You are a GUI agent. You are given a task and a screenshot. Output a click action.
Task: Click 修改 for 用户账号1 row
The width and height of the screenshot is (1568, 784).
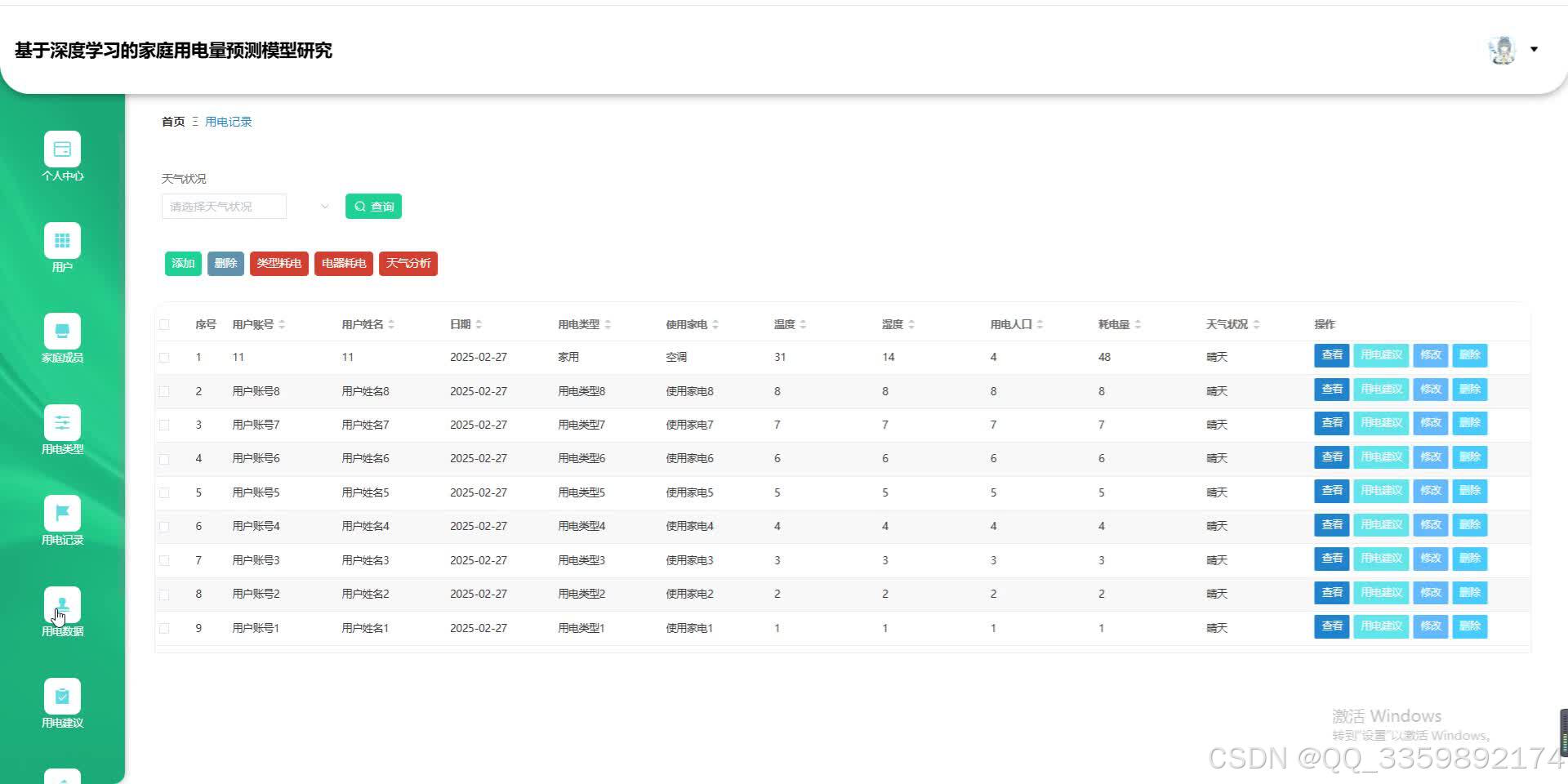coord(1431,626)
